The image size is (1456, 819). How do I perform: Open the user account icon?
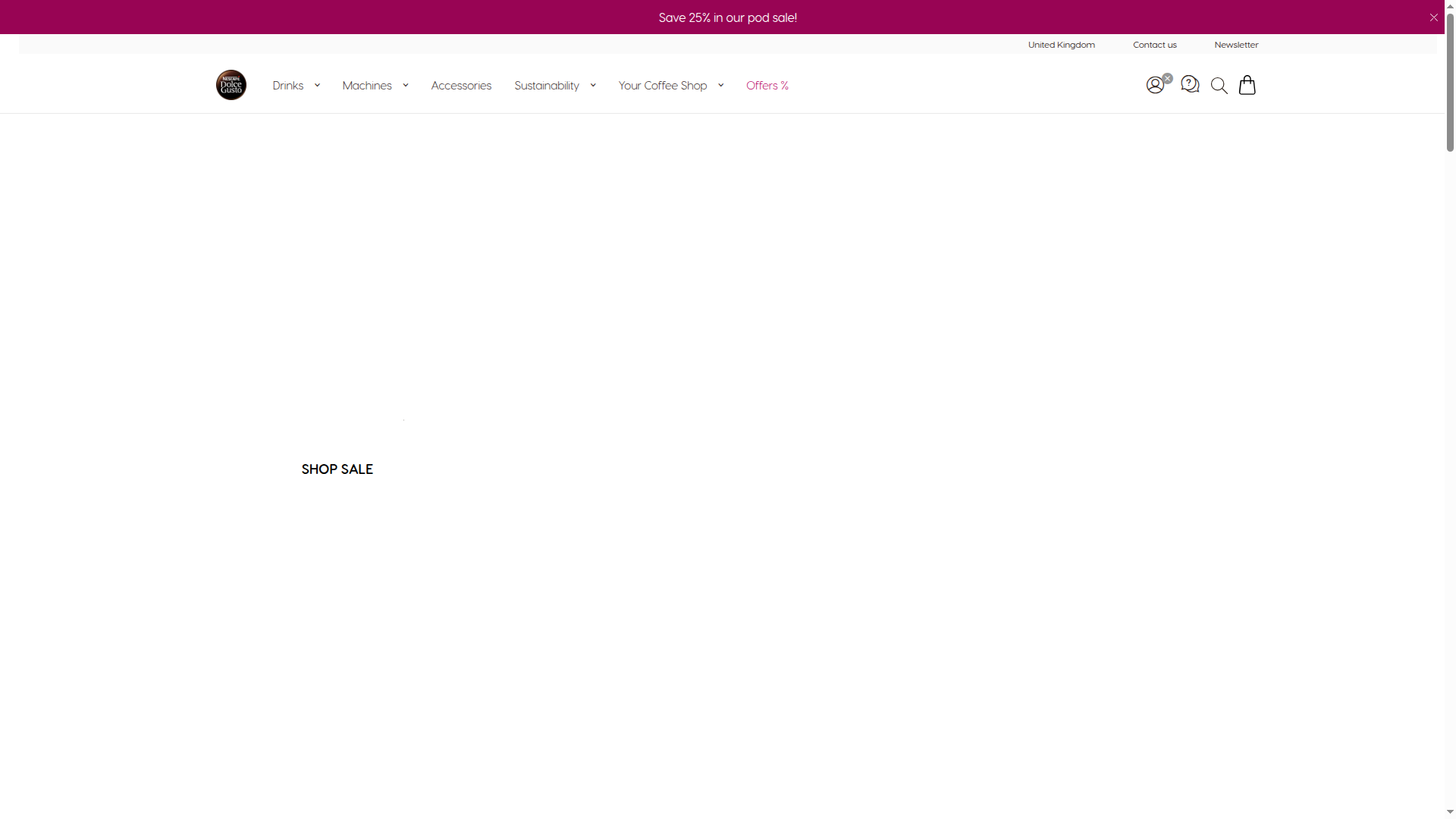1154,85
